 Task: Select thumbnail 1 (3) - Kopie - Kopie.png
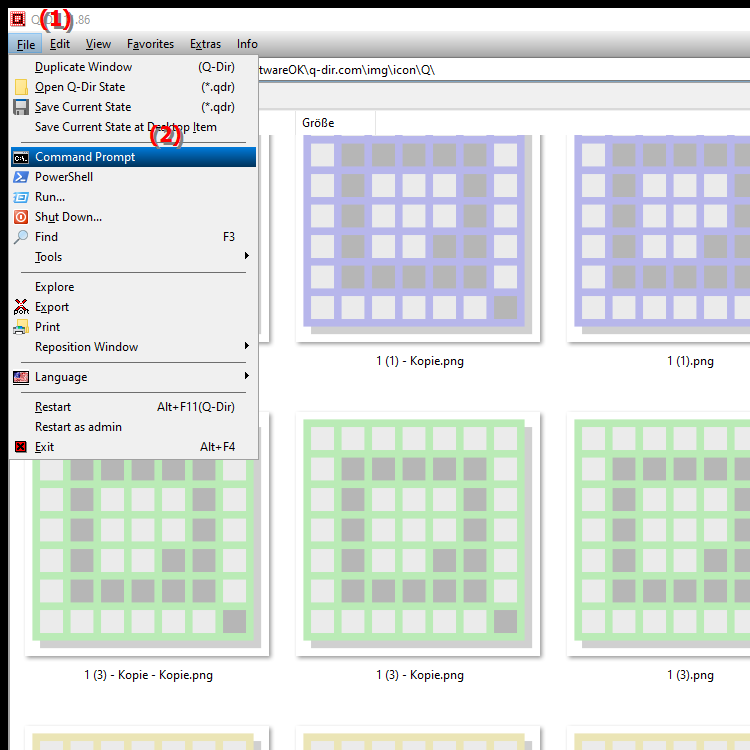pos(147,557)
